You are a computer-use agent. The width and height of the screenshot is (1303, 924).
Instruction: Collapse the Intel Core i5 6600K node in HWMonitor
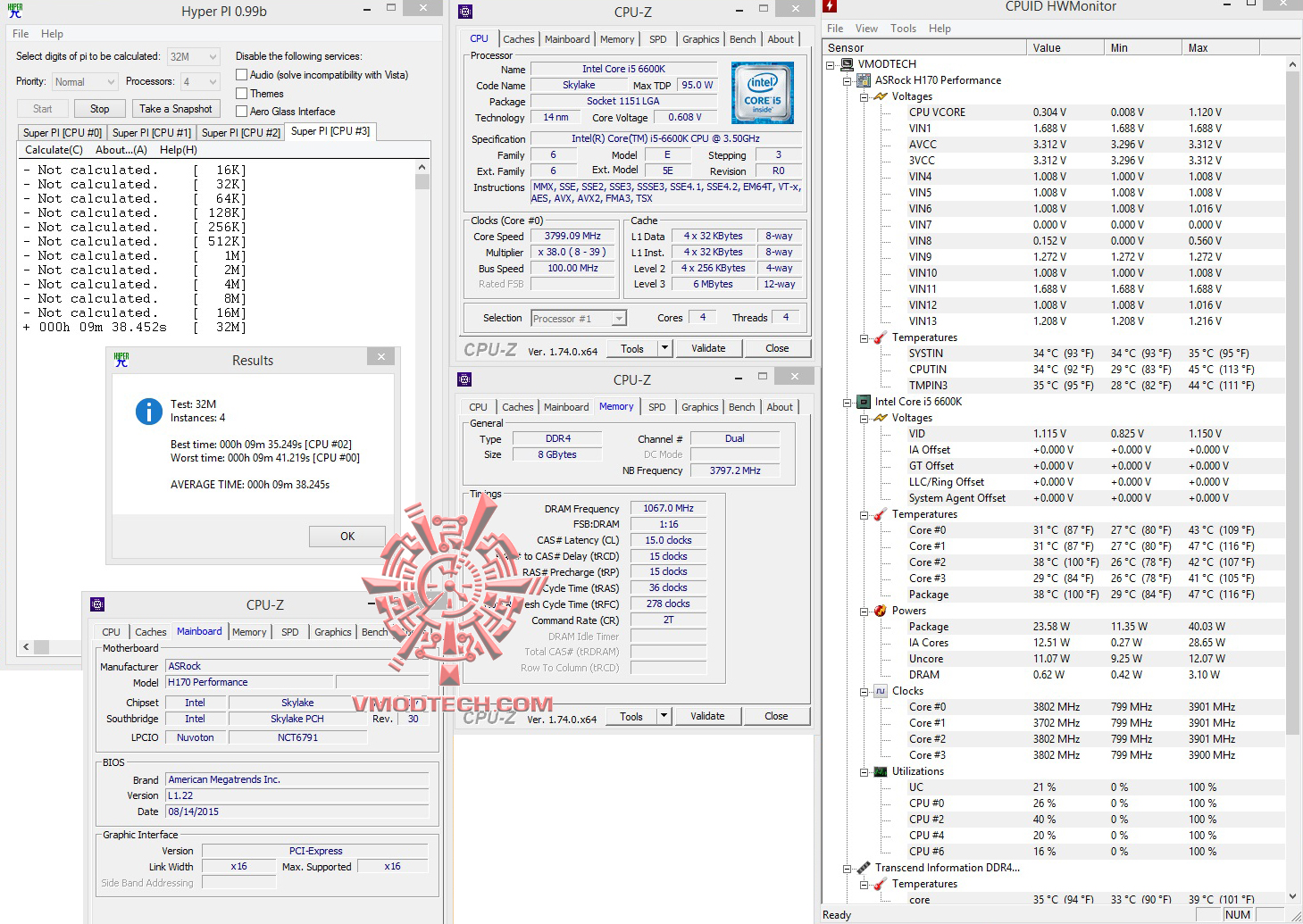tap(848, 402)
